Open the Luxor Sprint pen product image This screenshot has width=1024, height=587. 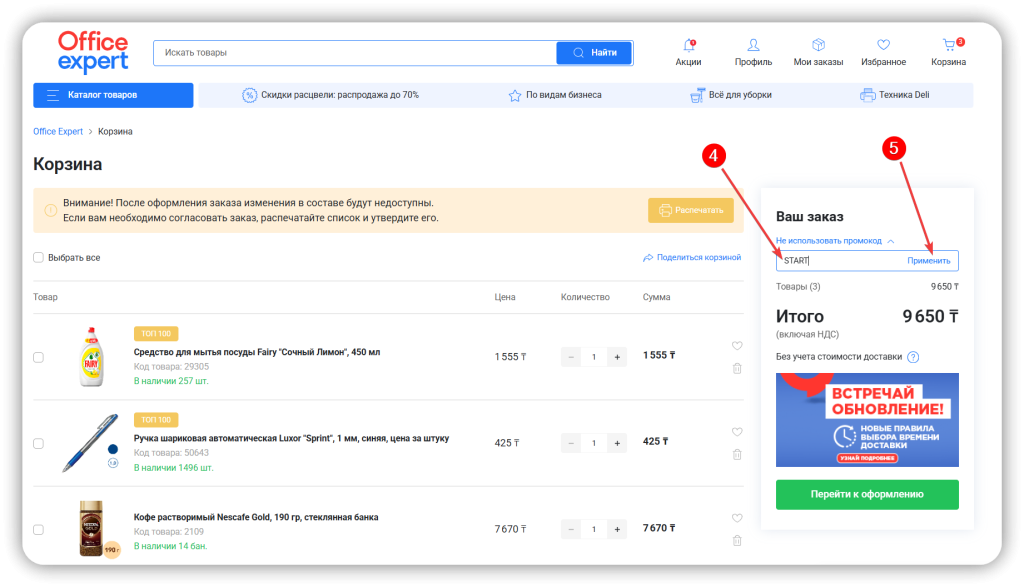click(89, 443)
